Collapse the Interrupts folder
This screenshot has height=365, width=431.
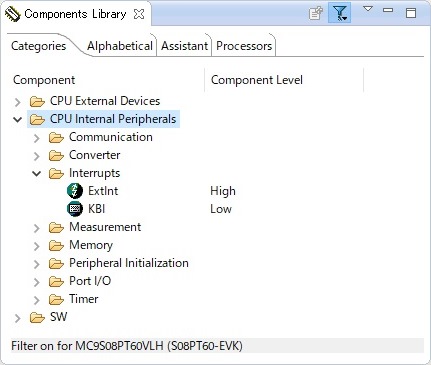37,173
